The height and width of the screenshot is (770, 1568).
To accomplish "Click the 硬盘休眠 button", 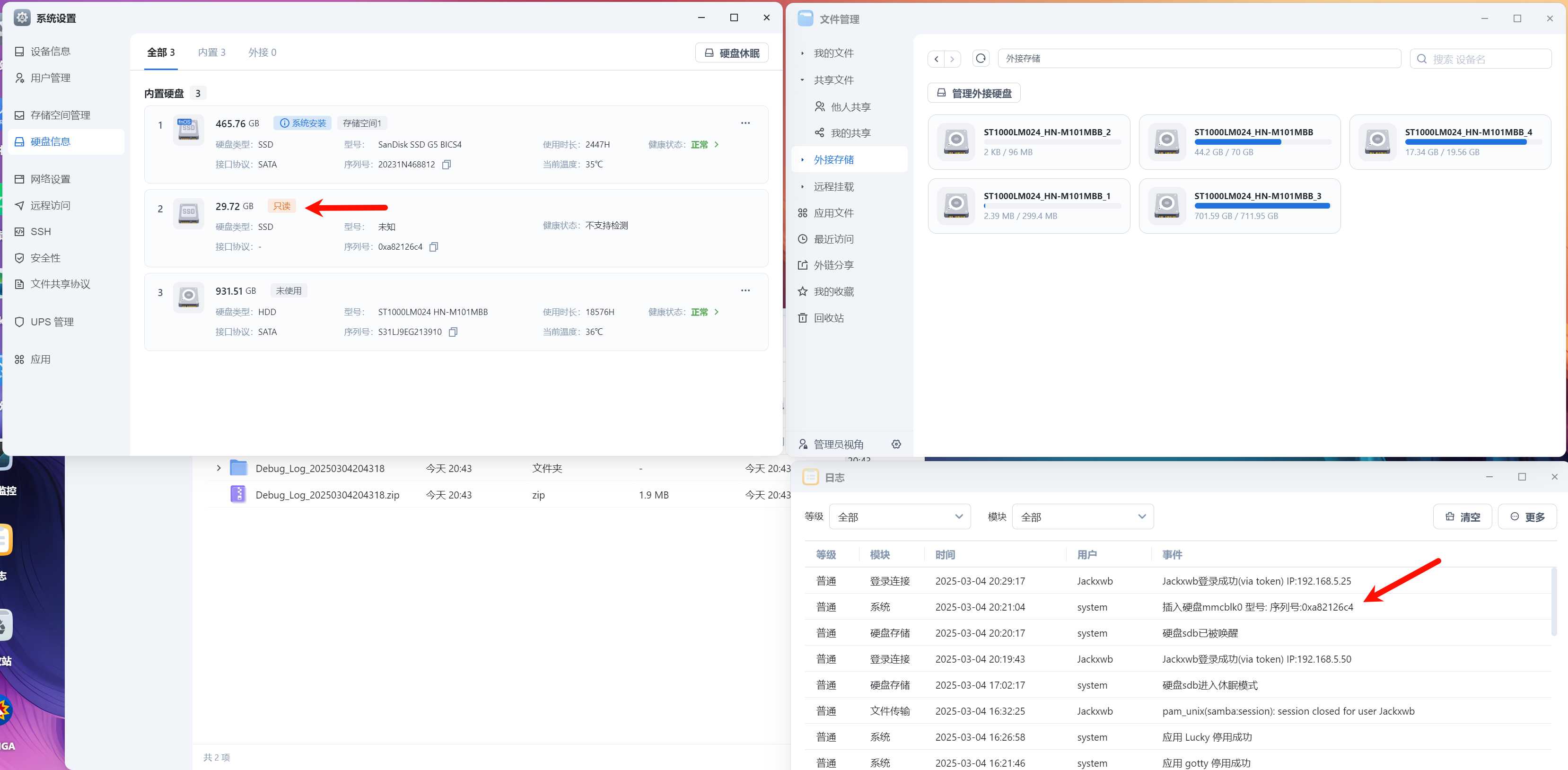I will pyautogui.click(x=732, y=53).
